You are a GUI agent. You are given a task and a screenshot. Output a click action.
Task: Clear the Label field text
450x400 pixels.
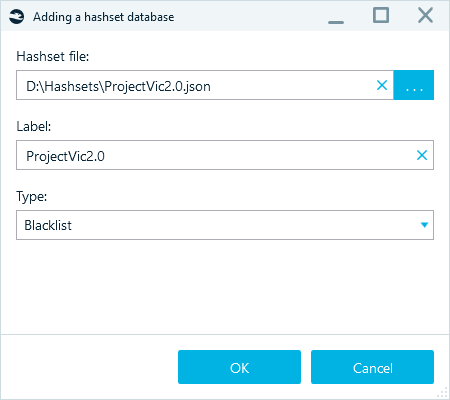tap(422, 155)
